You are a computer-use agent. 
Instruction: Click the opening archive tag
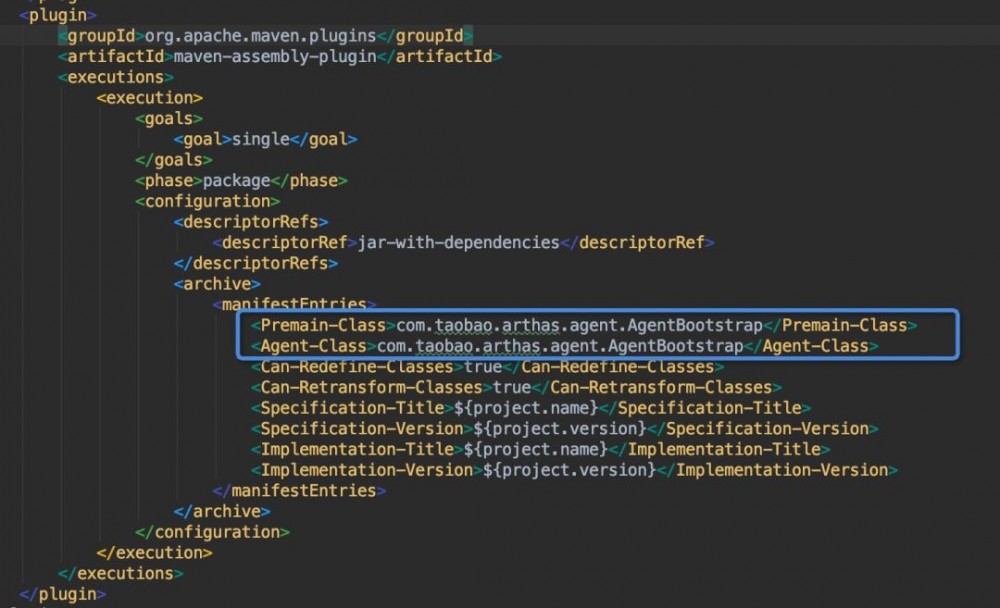[x=217, y=284]
